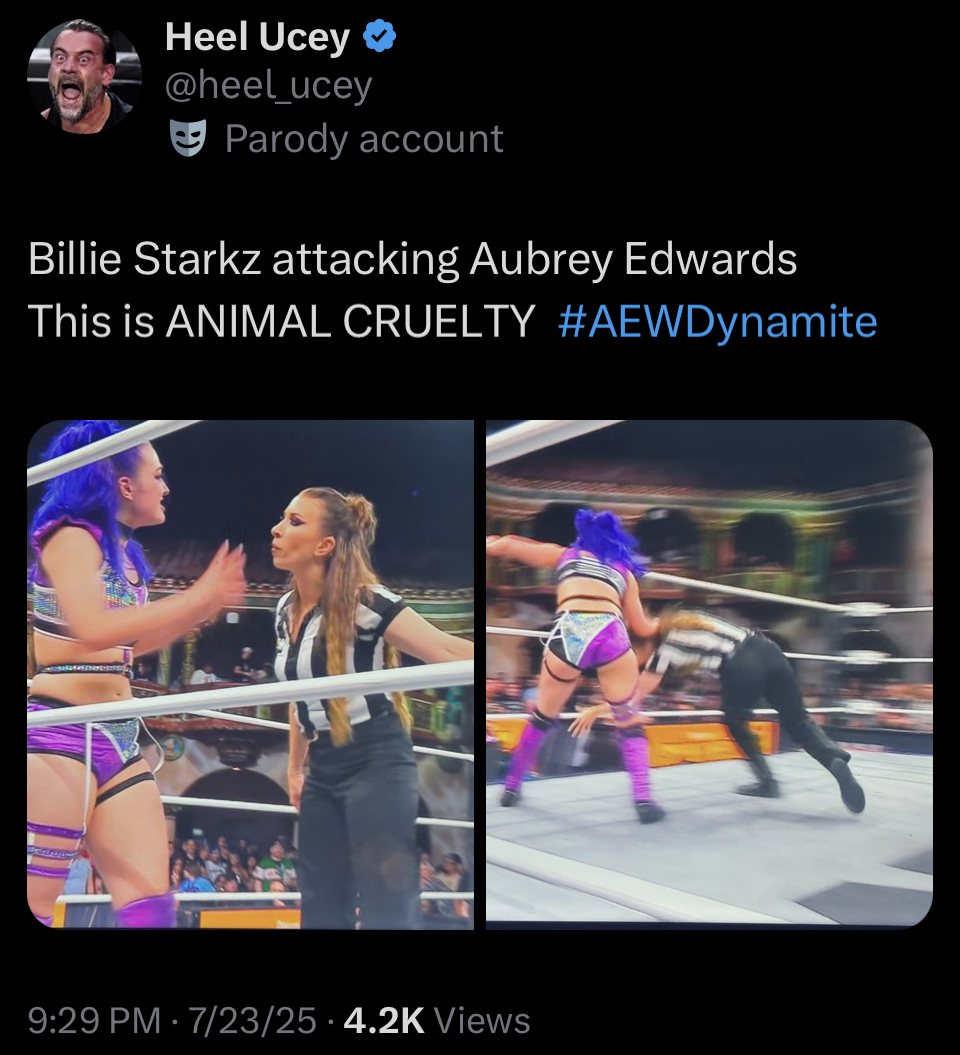Click the blue verified checkmark badge
The width and height of the screenshot is (960, 1055).
(x=380, y=36)
